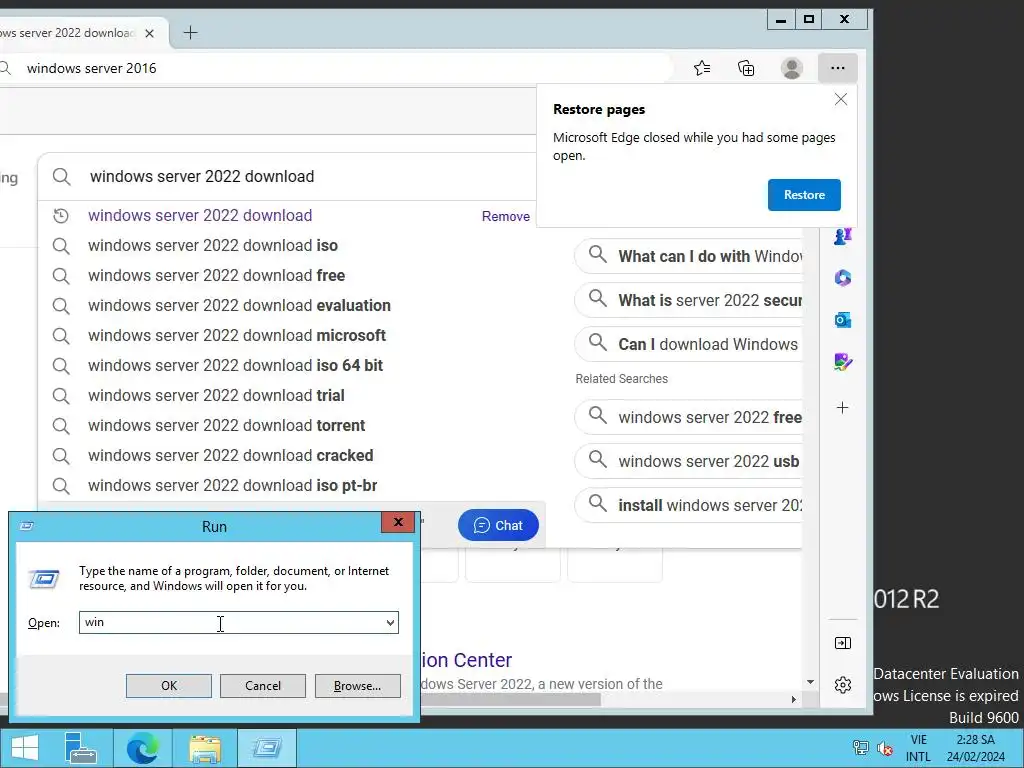Open sidebar settings gear

pyautogui.click(x=842, y=684)
